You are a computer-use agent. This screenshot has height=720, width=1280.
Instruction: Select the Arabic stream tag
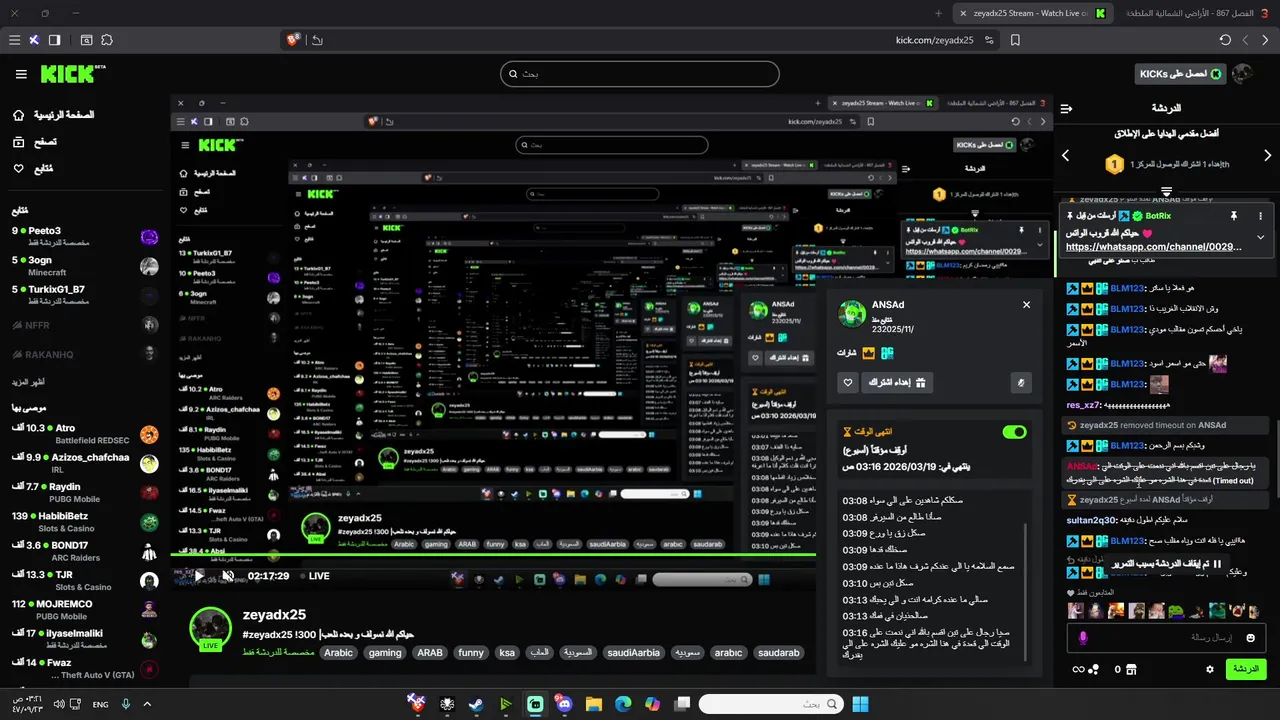point(338,653)
